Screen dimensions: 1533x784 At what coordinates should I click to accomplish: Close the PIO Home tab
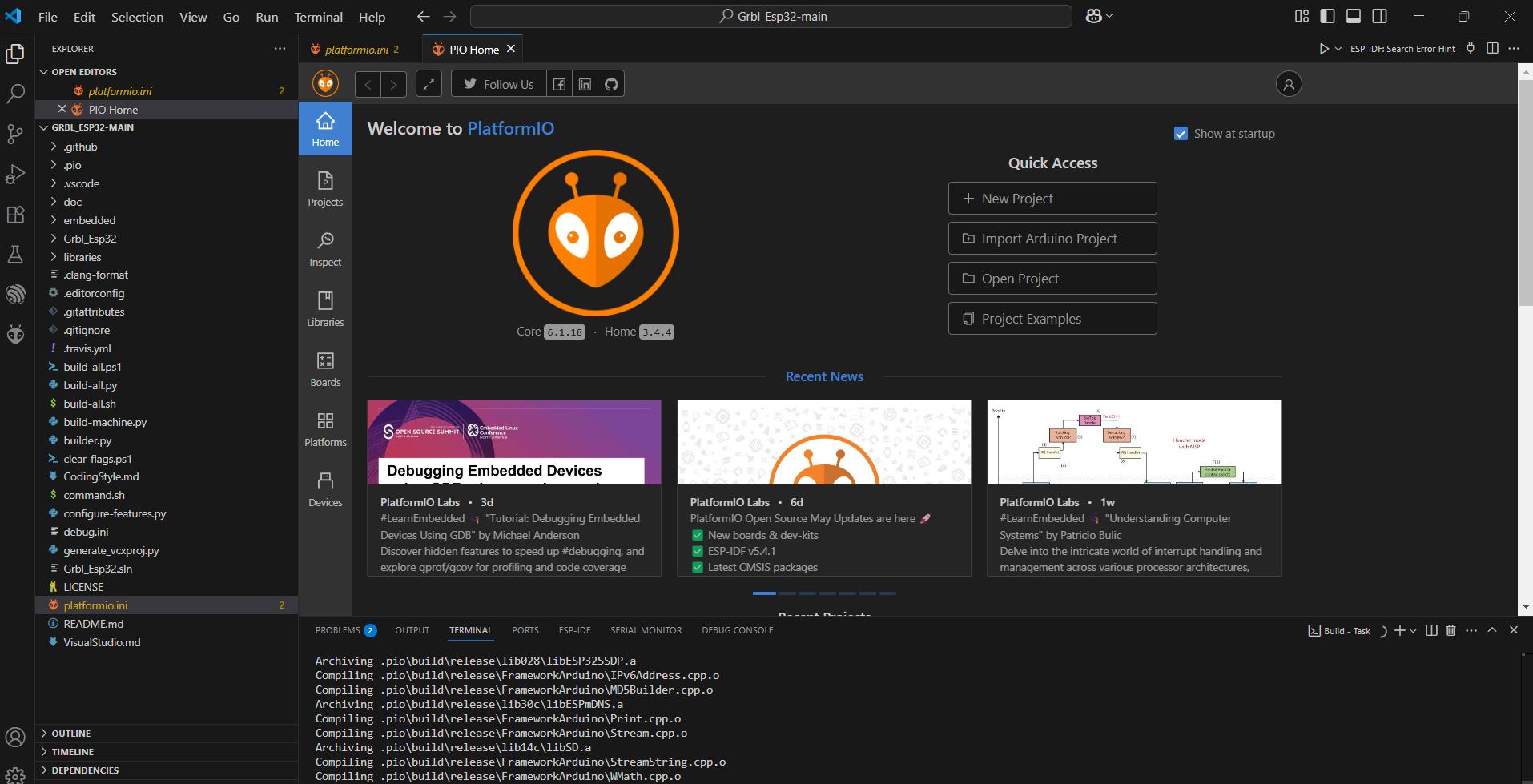(x=511, y=49)
